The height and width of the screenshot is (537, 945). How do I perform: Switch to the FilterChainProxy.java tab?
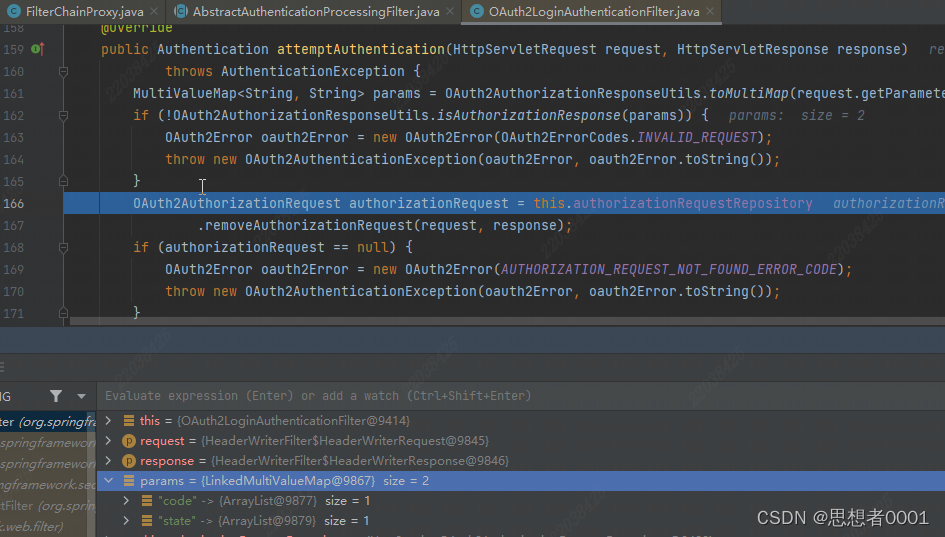[x=85, y=12]
